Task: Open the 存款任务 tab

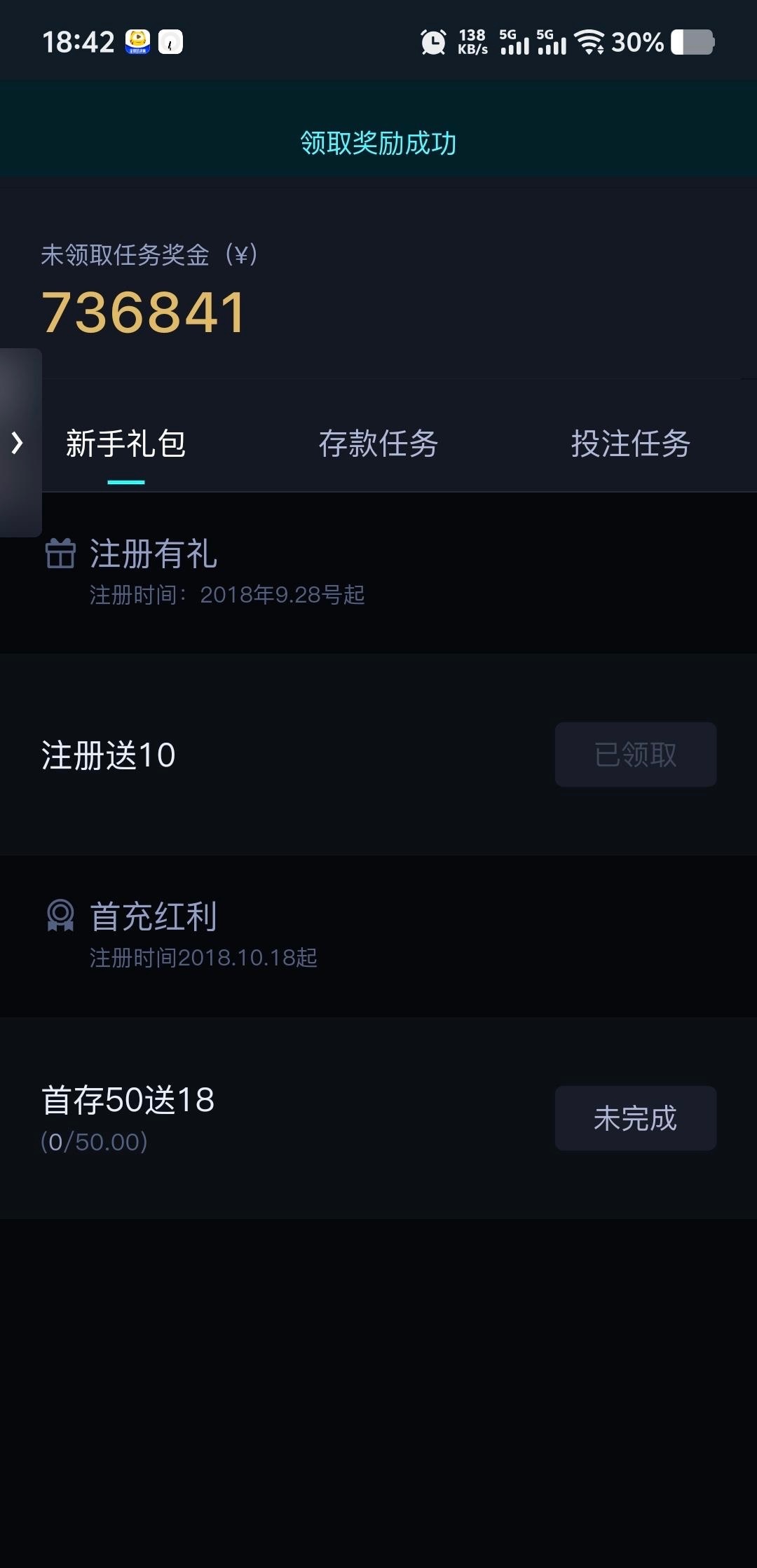Action: (378, 443)
